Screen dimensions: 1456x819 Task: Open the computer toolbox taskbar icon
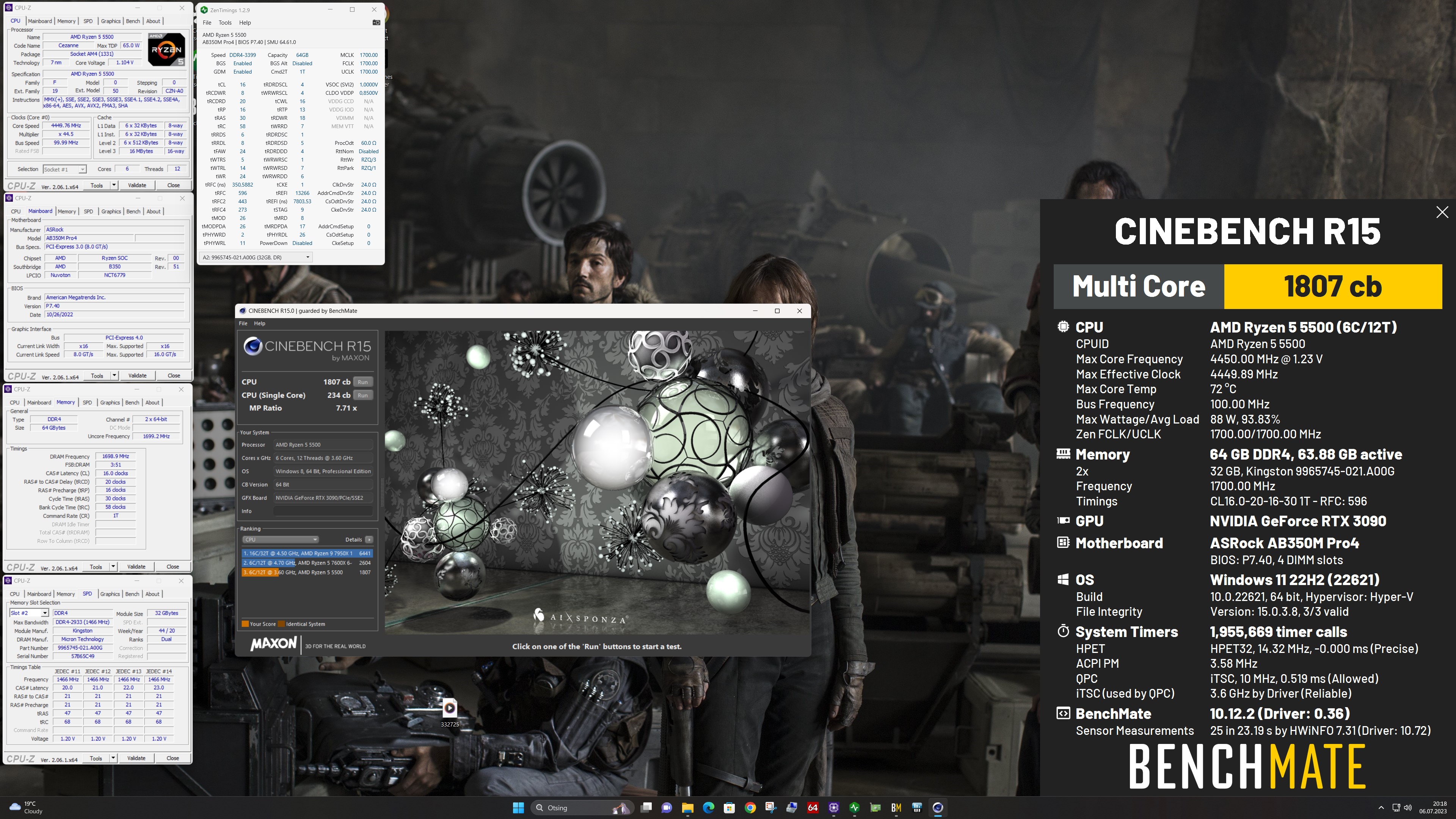[x=792, y=807]
